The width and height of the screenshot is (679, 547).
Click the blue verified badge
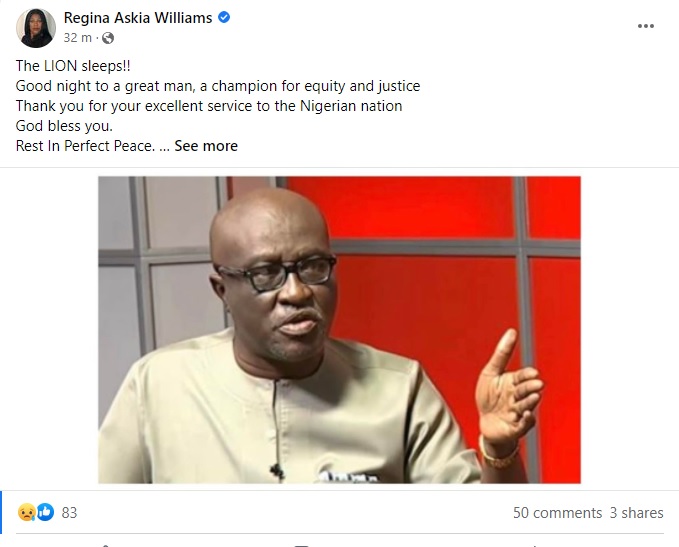pos(224,17)
